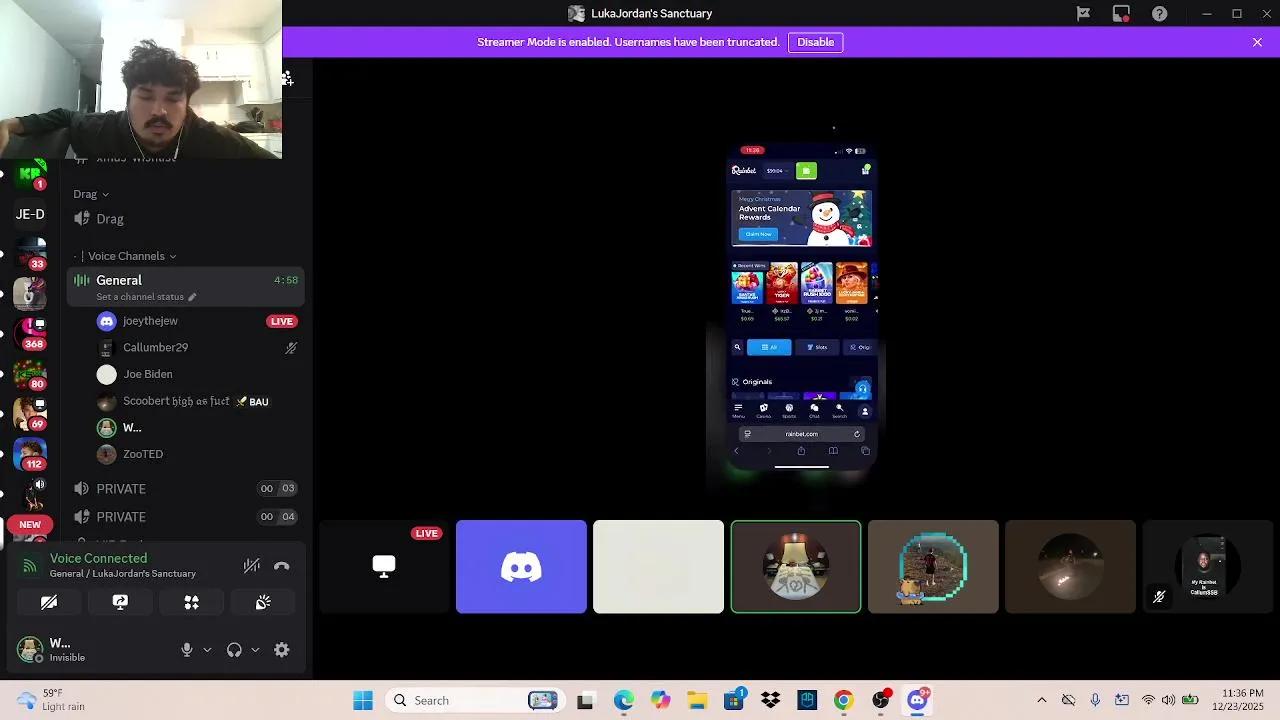Open the Activities launcher in voice controls
This screenshot has height=720, width=1280.
tap(191, 601)
